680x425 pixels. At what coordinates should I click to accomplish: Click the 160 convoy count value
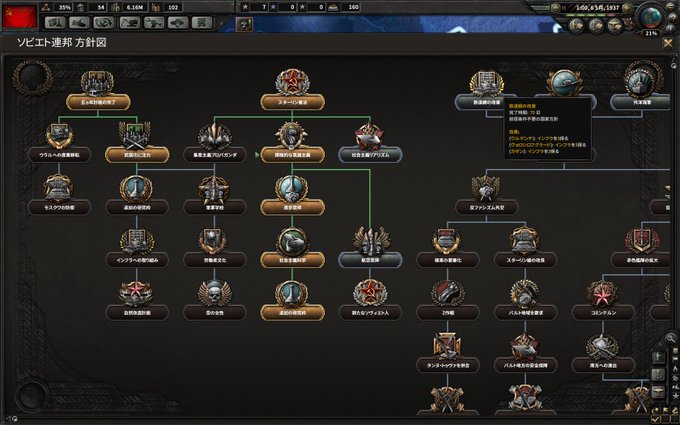click(x=353, y=7)
